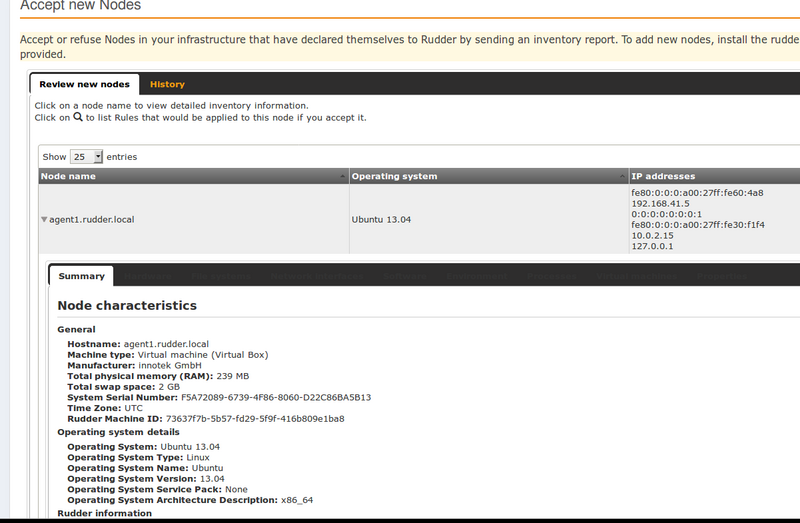Viewport: 800px width, 523px height.
Task: Open the File systems tab
Action: pos(221,276)
